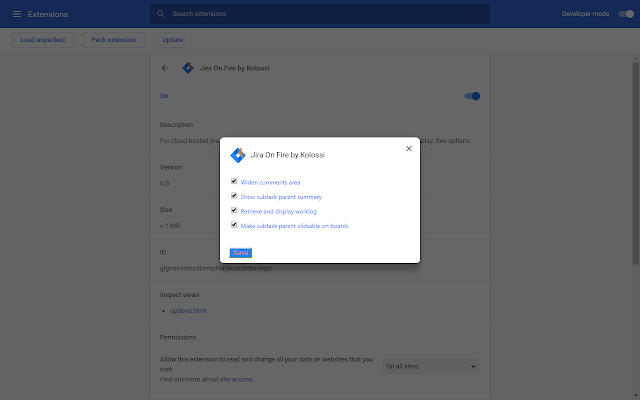Click the Save button in dialog
The image size is (640, 400).
(240, 253)
